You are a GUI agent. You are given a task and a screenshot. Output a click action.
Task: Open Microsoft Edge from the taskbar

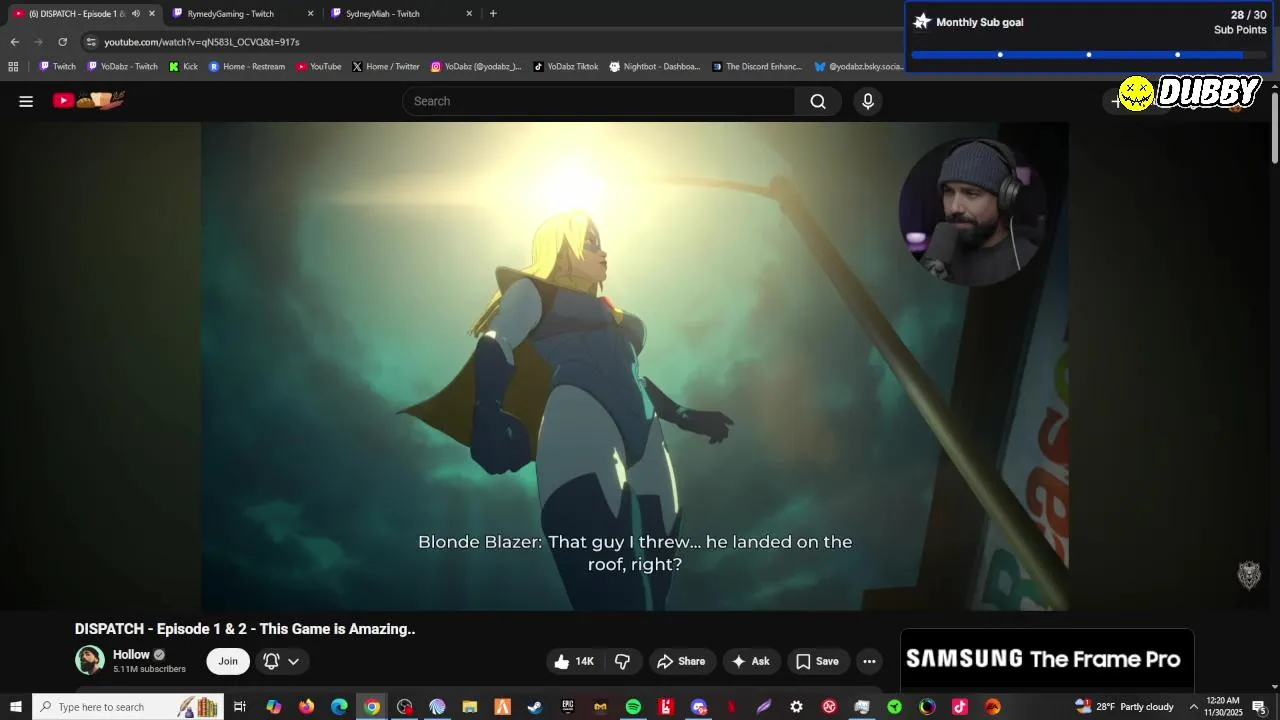tap(339, 707)
